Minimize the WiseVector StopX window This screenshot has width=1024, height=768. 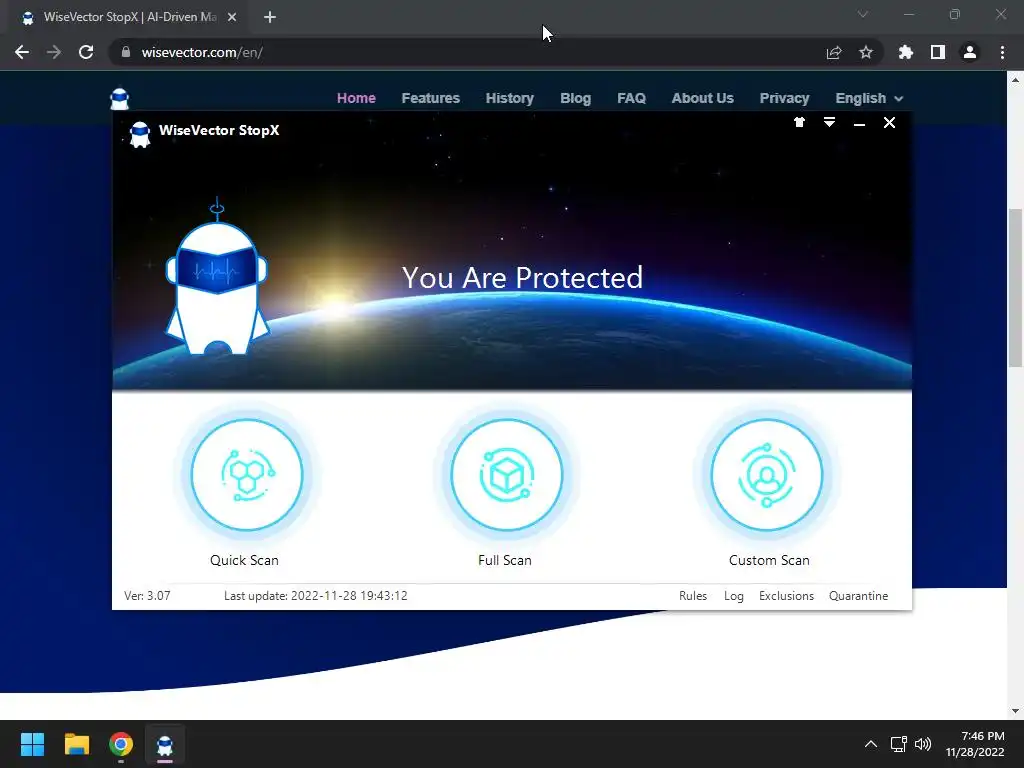pyautogui.click(x=859, y=123)
